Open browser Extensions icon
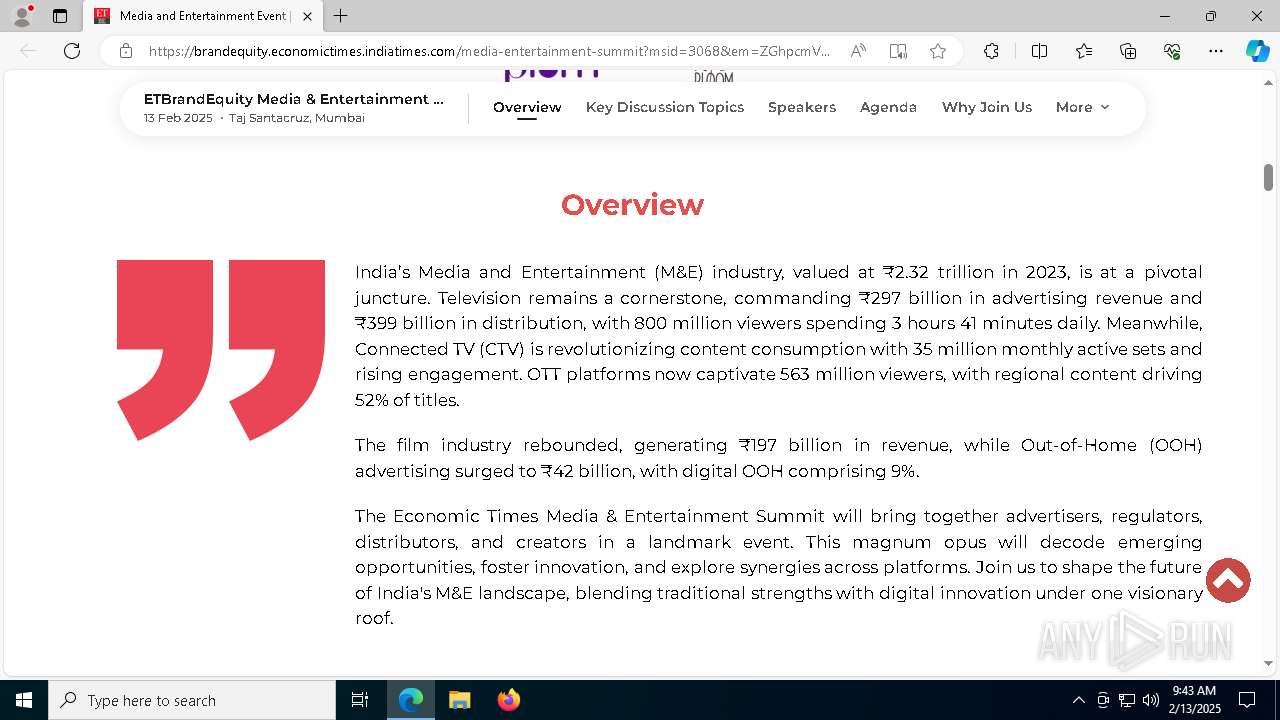Screen dimensions: 1280x720 [x=991, y=51]
